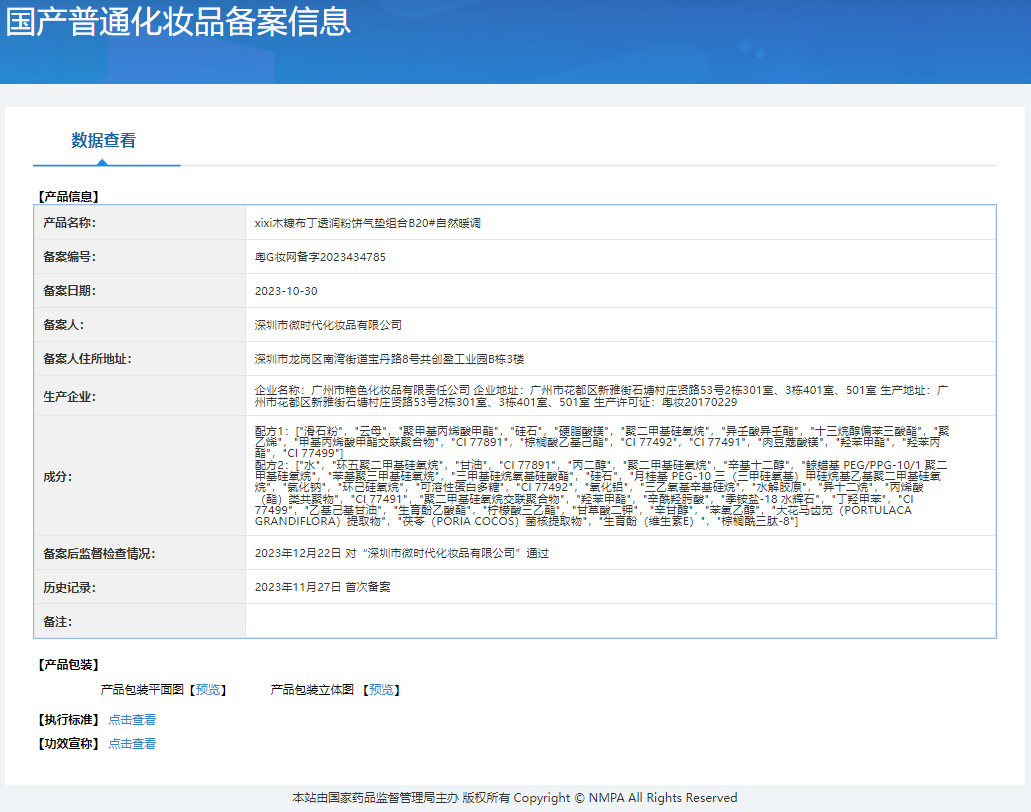Image resolution: width=1031 pixels, height=812 pixels.
Task: Click the 成分 ingredients list text
Action: (x=601, y=476)
